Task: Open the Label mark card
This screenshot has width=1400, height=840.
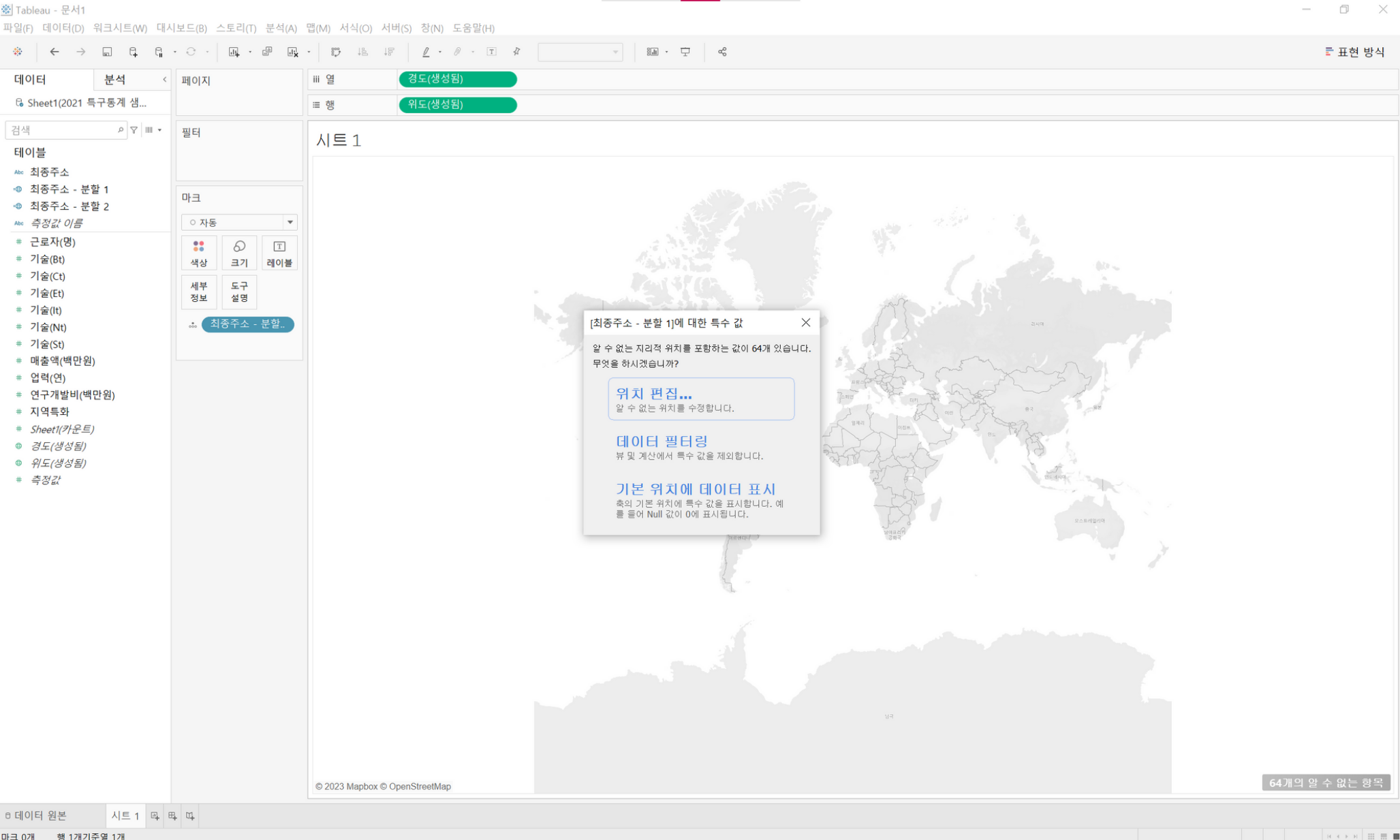Action: tap(279, 253)
